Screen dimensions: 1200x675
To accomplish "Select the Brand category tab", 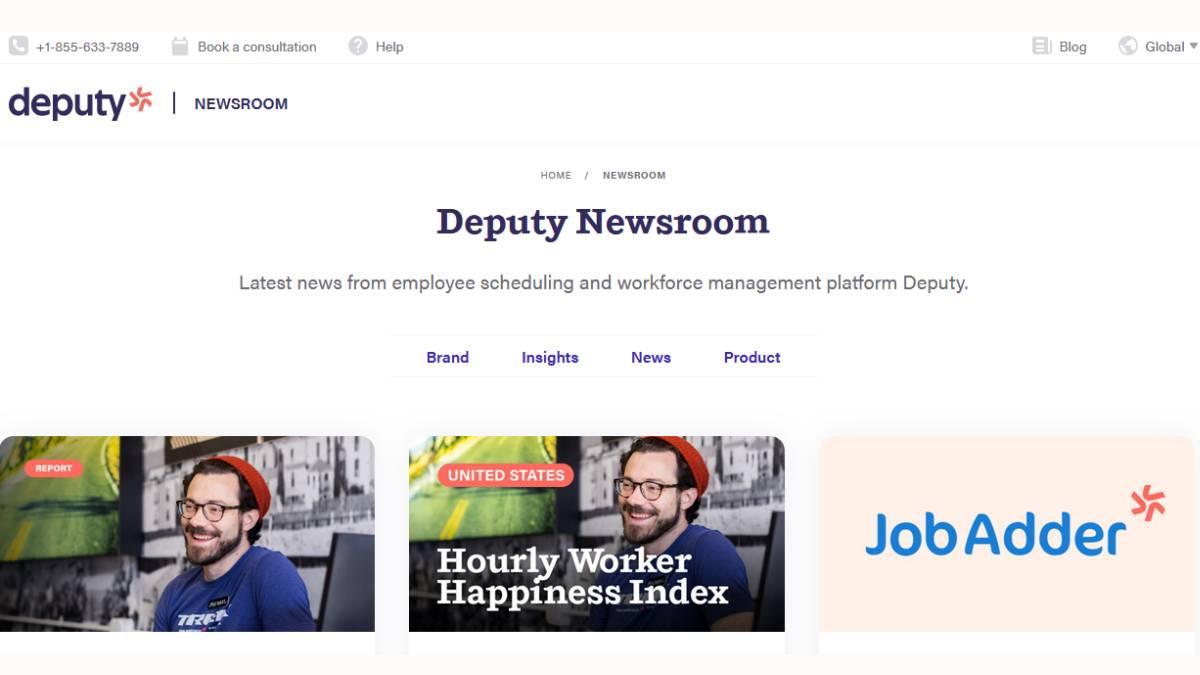I will [447, 357].
